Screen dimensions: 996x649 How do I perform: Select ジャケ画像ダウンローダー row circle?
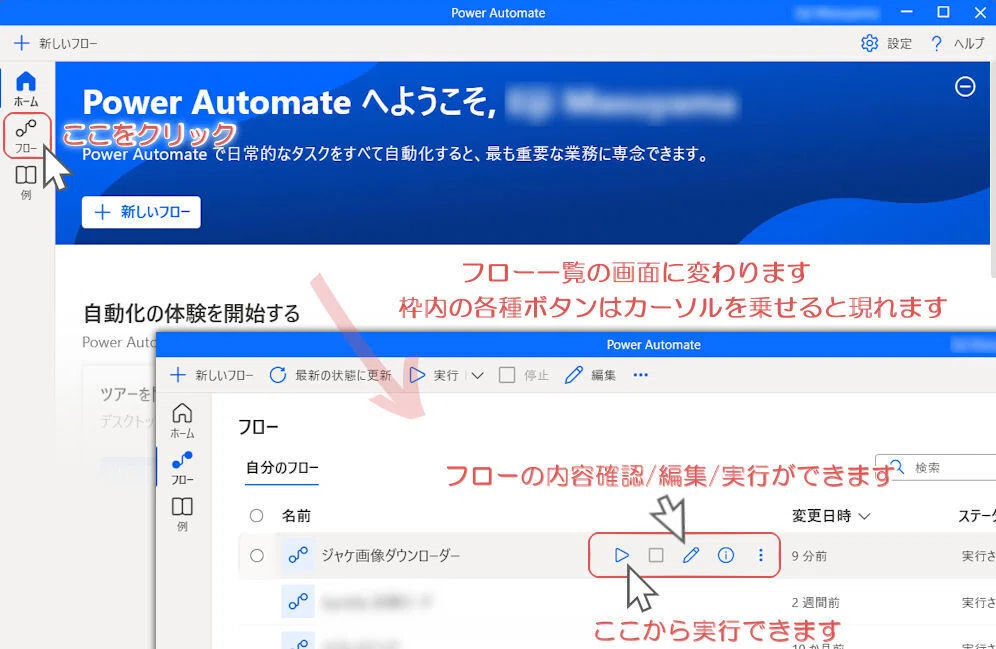point(257,556)
